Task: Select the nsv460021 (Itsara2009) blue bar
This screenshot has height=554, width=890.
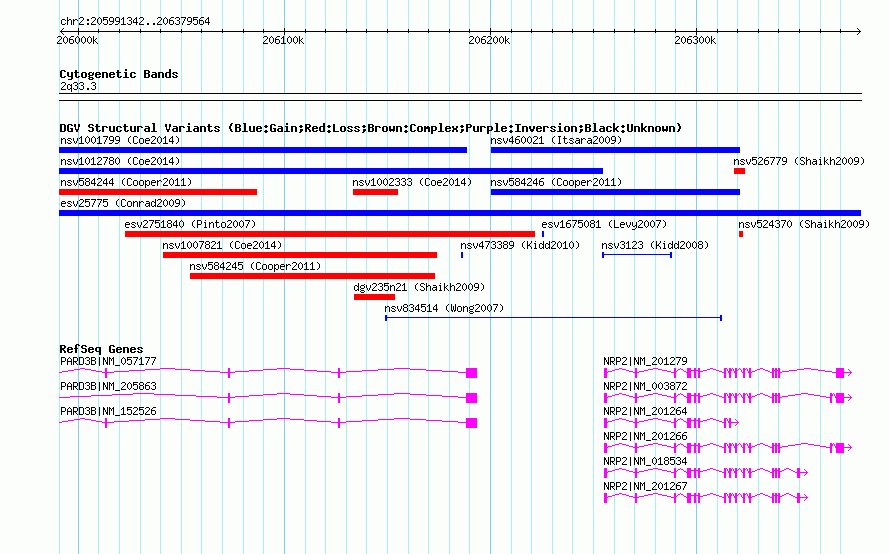Action: [615, 150]
